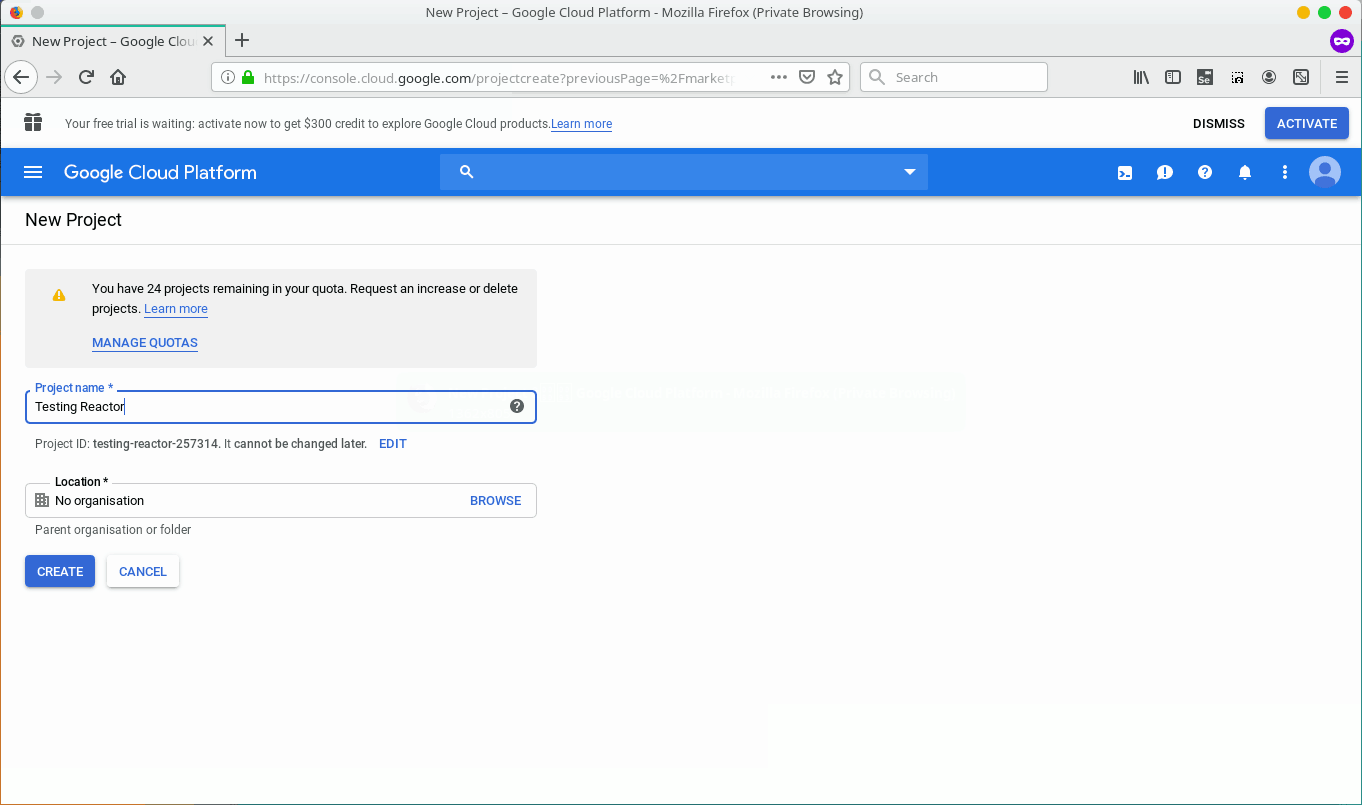This screenshot has width=1362, height=805.
Task: Click the browser forward arrow
Action: click(x=54, y=77)
